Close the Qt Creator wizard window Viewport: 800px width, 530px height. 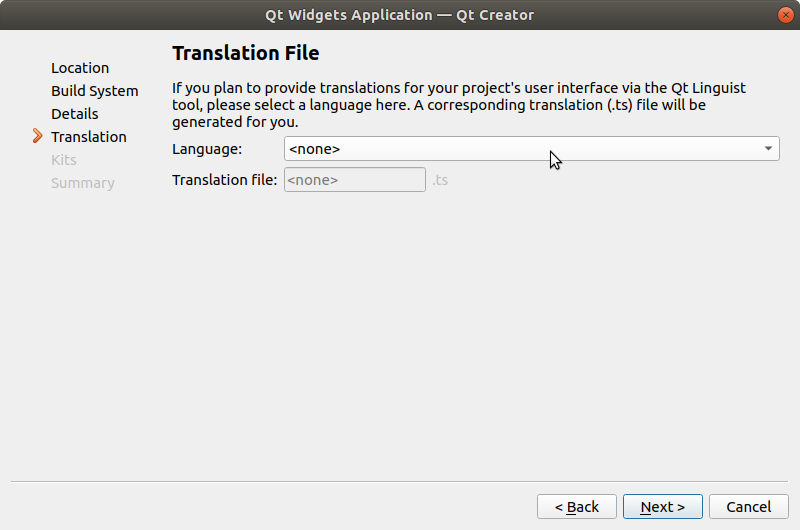(783, 15)
